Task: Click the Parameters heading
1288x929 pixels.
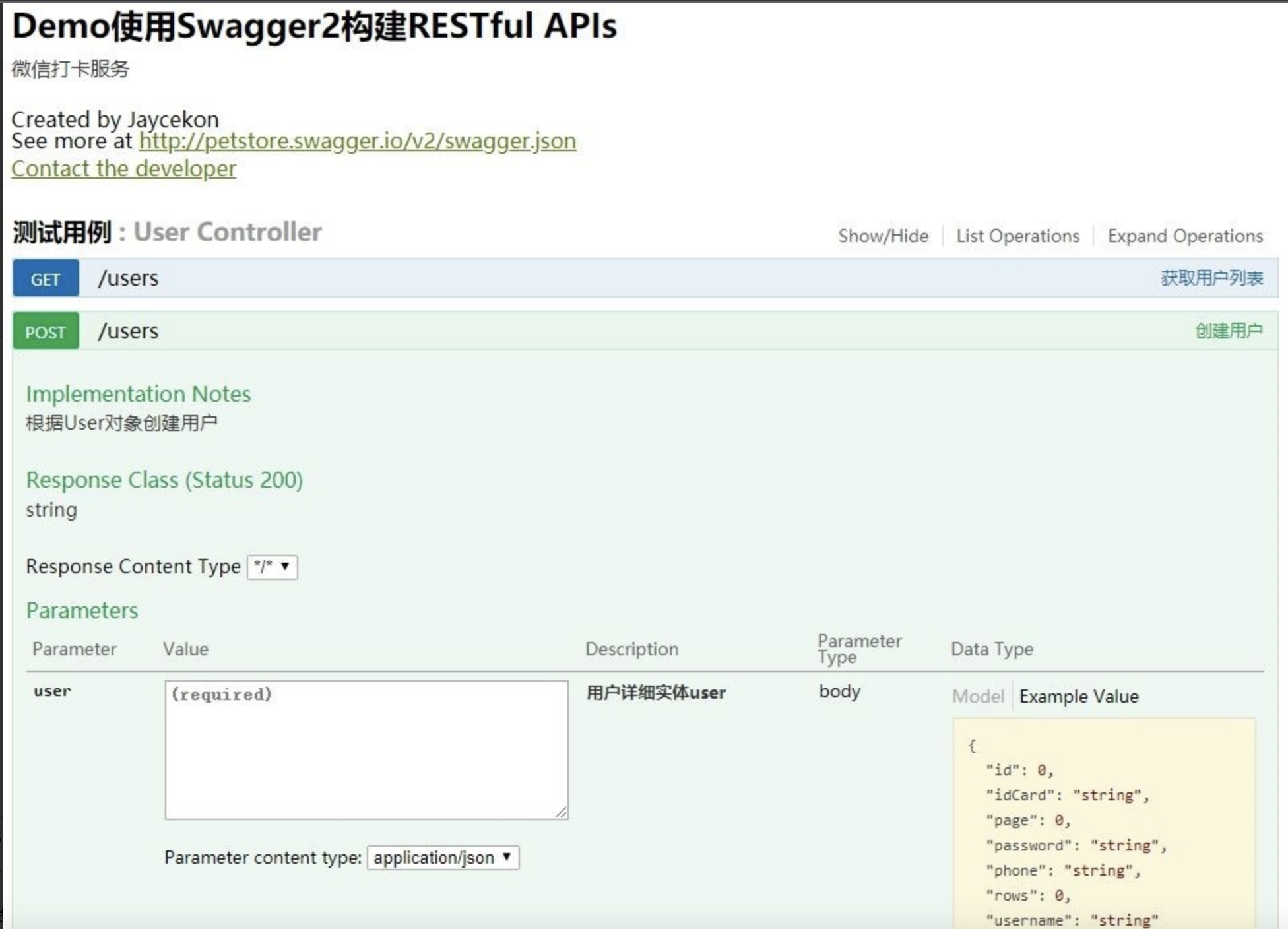Action: pos(82,611)
